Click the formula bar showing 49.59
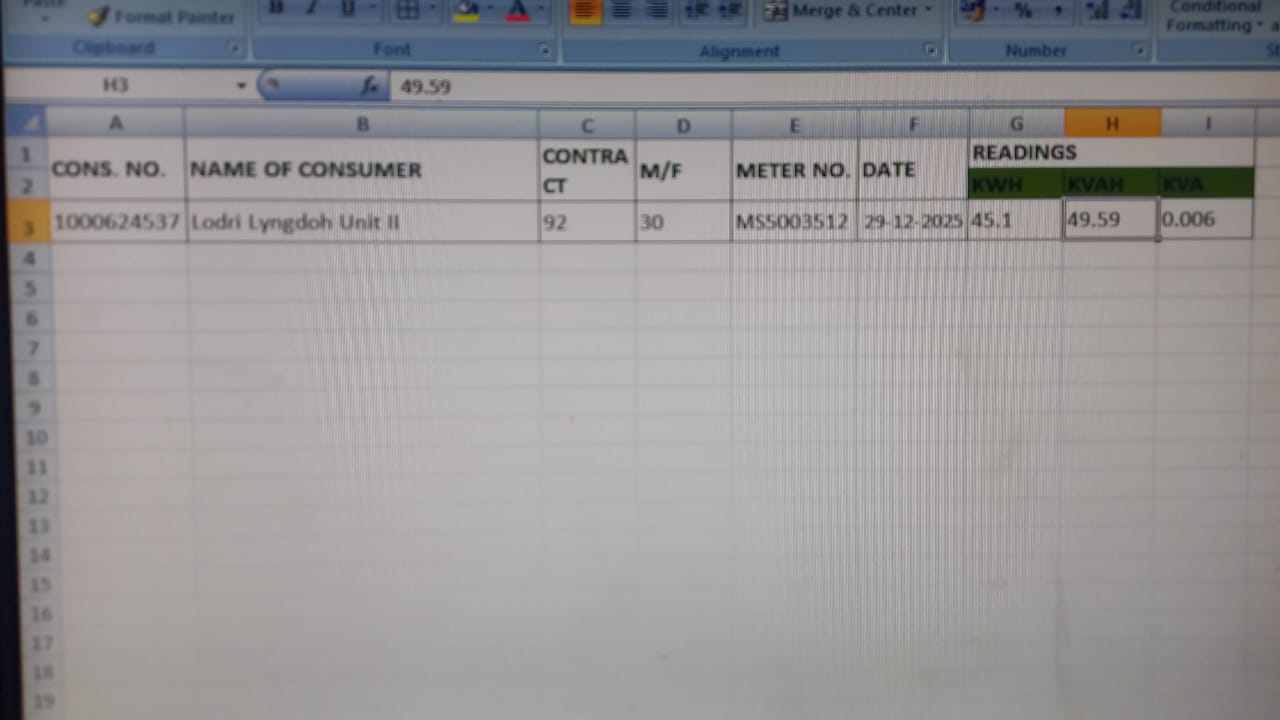1280x720 pixels. (835, 86)
